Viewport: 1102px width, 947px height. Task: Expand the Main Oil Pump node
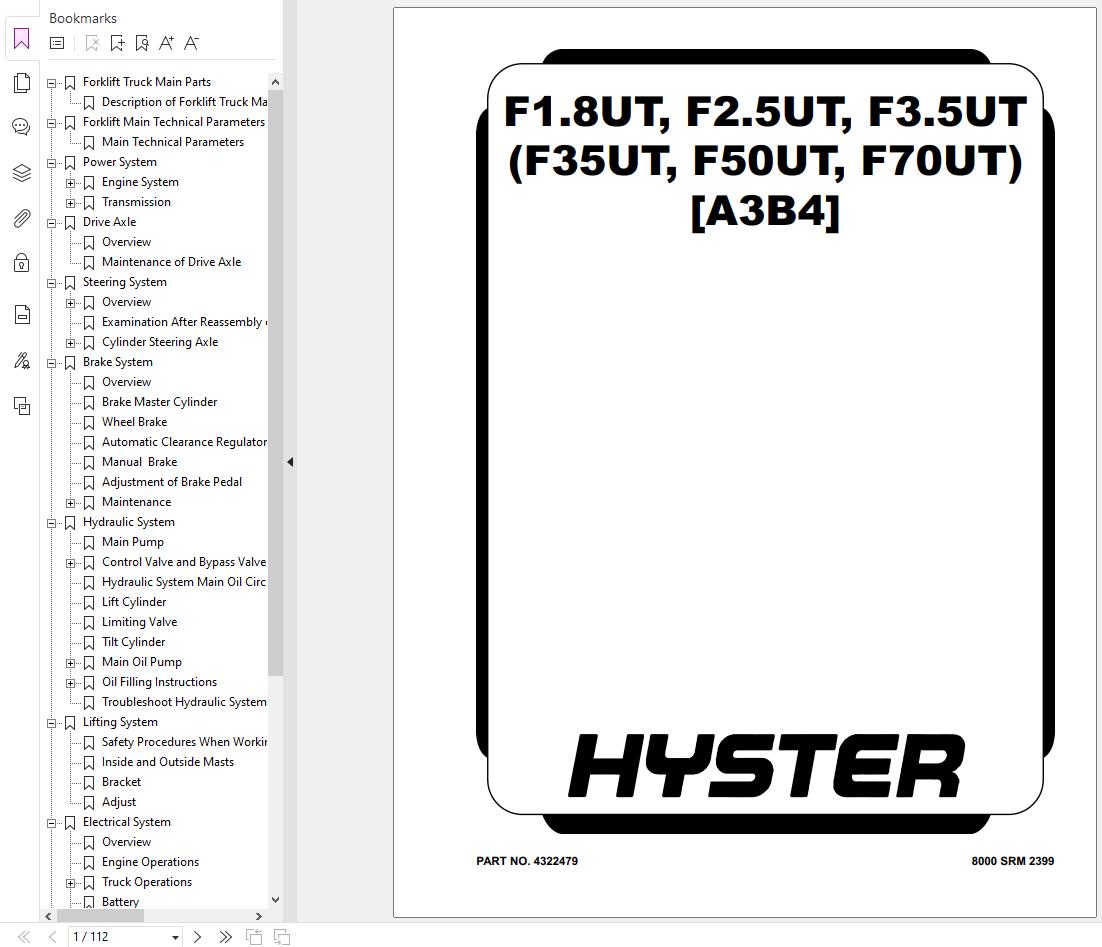70,663
